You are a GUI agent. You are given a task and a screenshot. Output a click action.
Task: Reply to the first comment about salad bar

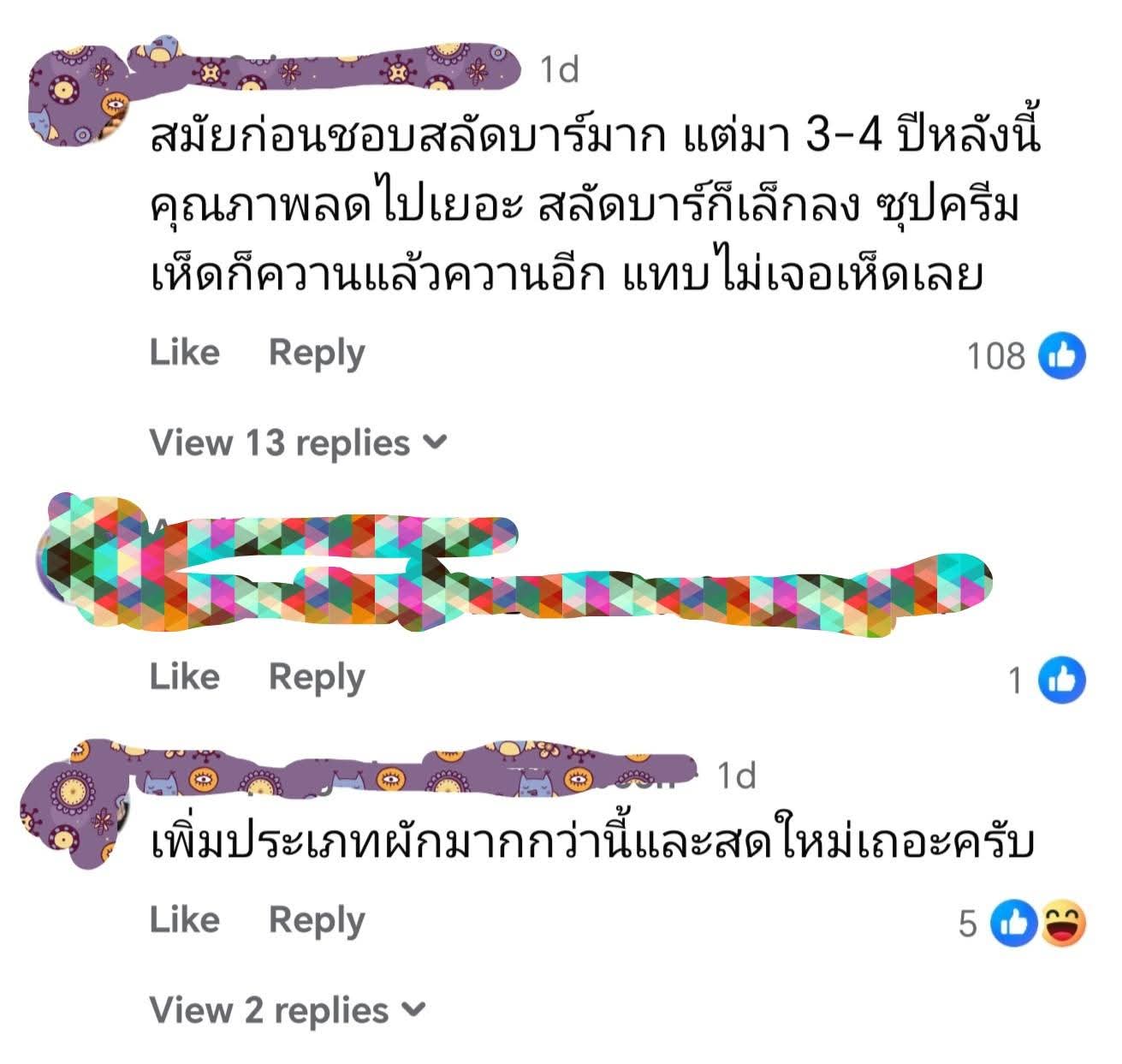[x=317, y=354]
